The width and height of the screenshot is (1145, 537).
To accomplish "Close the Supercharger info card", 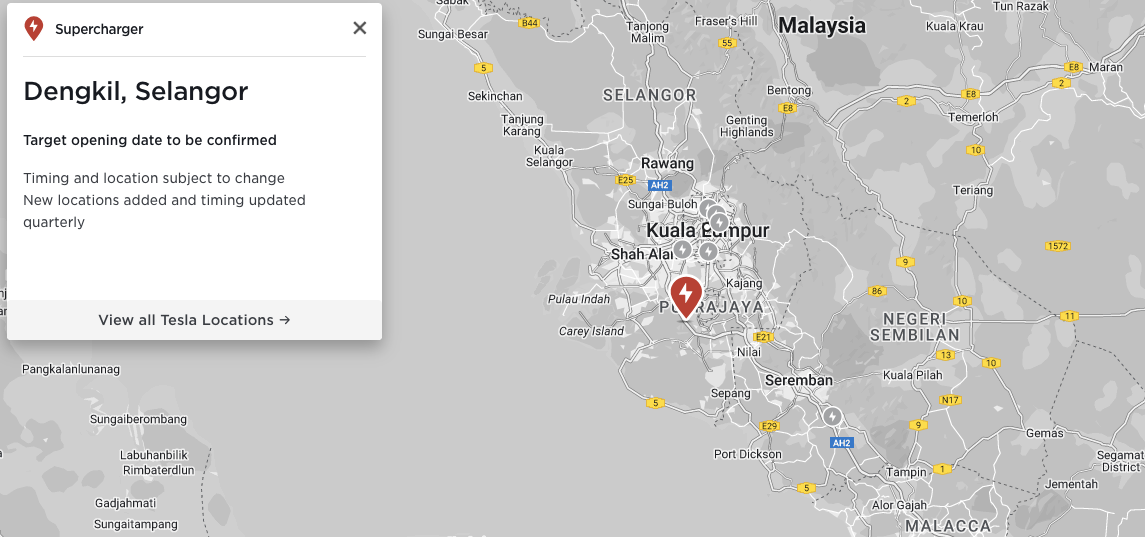I will (359, 28).
